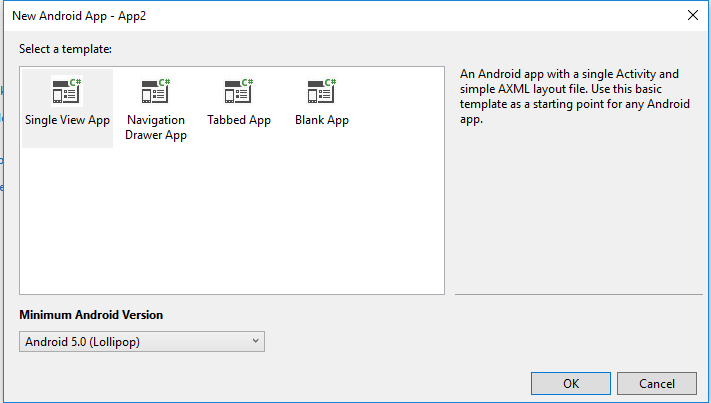Click the template description text
The image size is (711, 403).
[x=570, y=96]
